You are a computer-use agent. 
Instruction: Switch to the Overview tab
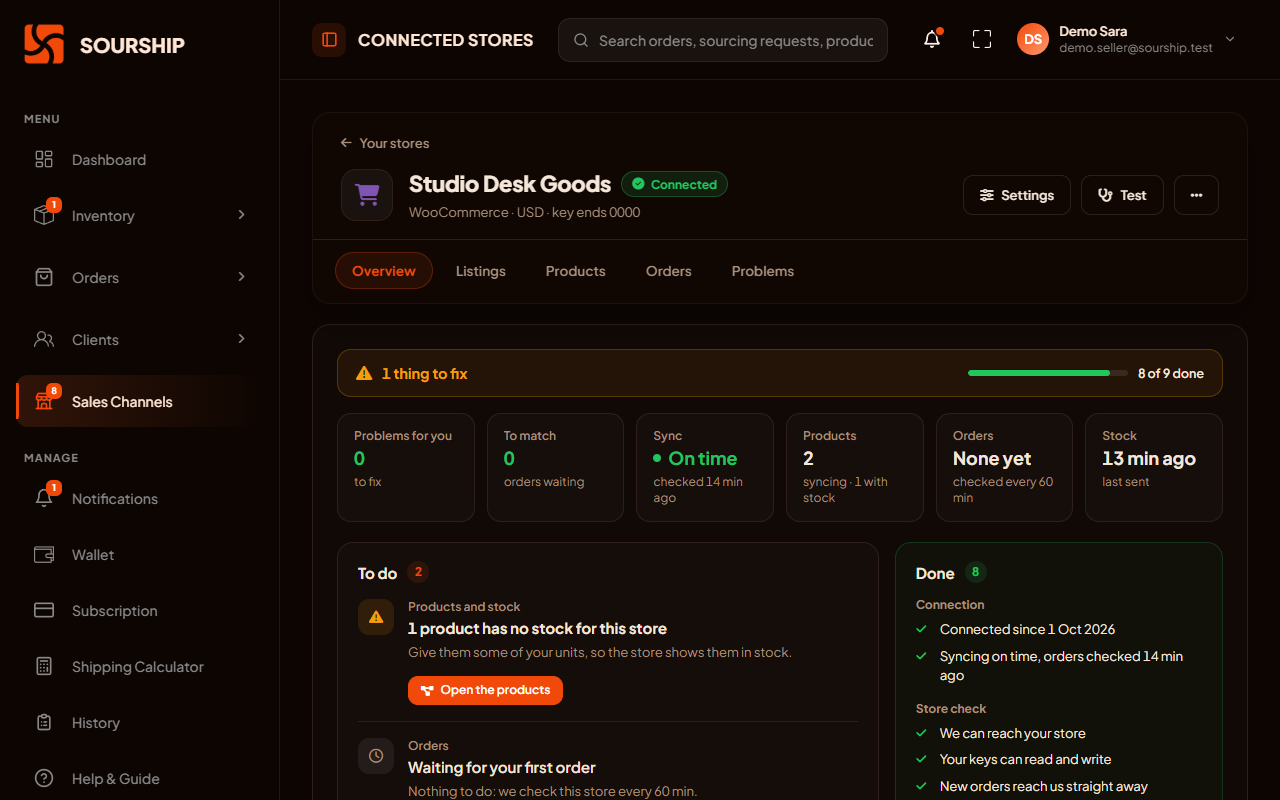[384, 271]
